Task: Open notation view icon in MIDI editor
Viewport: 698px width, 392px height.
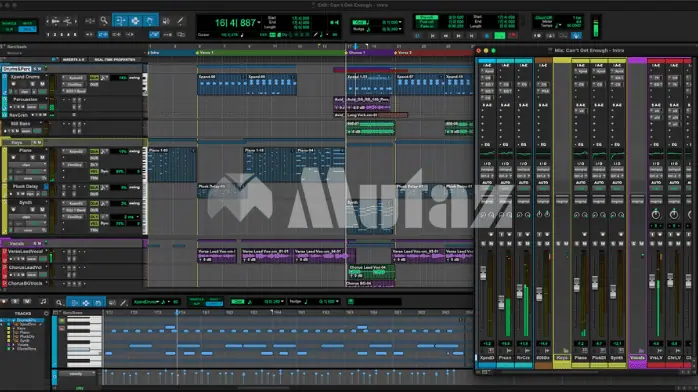Action: 43,302
